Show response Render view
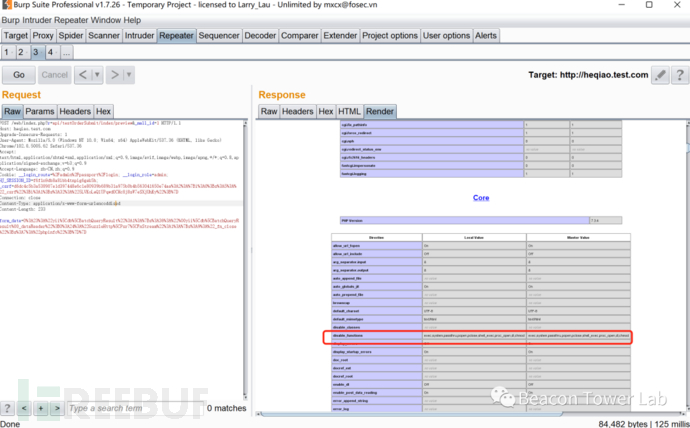Image resolution: width=690 pixels, height=428 pixels. tap(380, 111)
